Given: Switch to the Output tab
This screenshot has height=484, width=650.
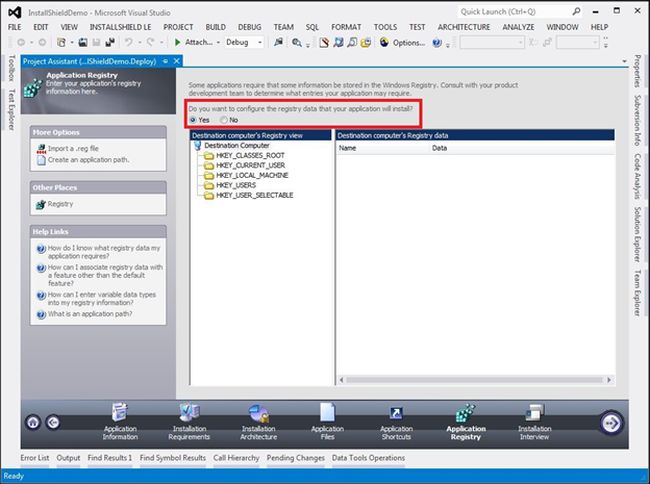Looking at the screenshot, I should pos(68,458).
